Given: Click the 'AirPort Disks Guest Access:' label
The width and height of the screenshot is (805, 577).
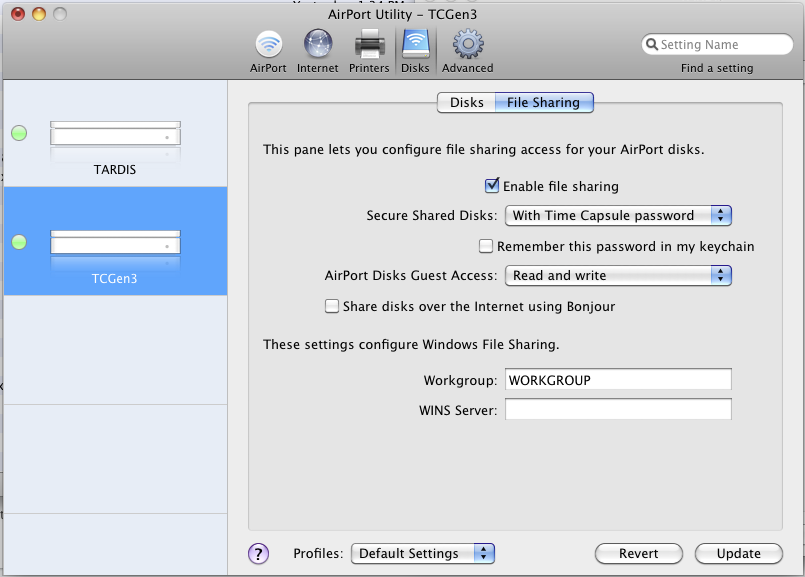Looking at the screenshot, I should [411, 276].
